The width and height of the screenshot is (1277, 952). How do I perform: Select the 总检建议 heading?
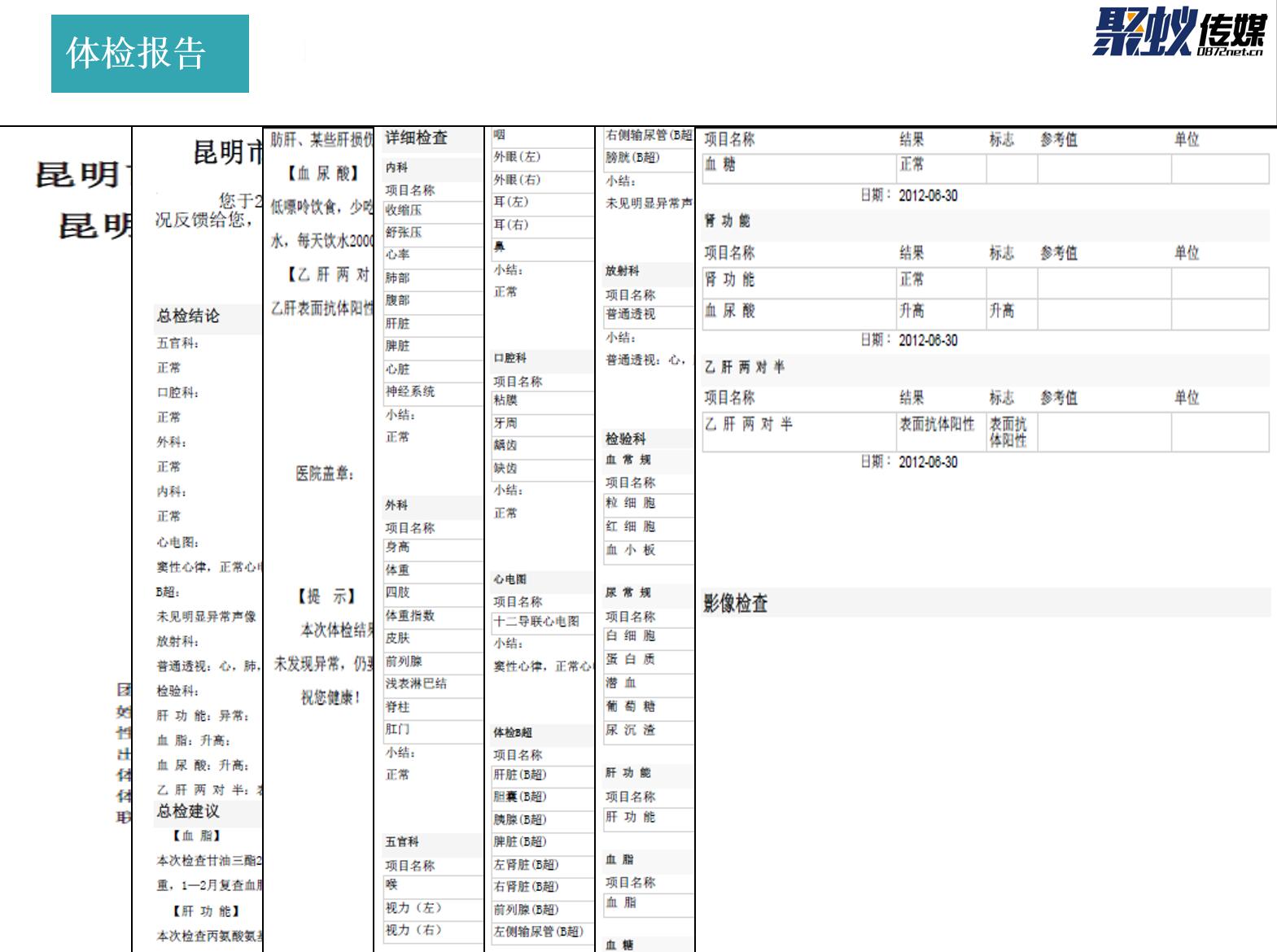[x=188, y=811]
